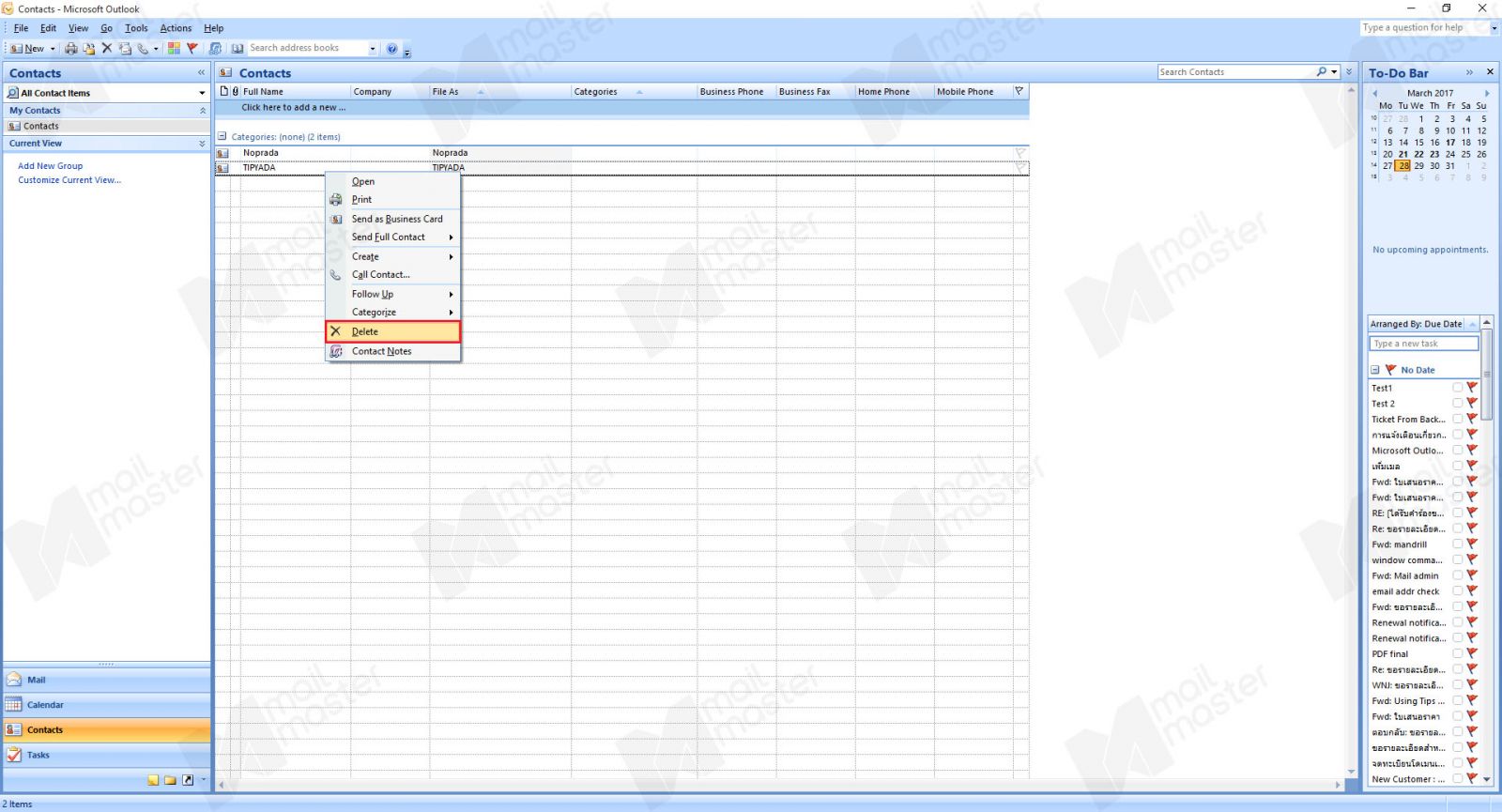Close the To-Do Bar with X
1502x812 pixels.
(1490, 72)
